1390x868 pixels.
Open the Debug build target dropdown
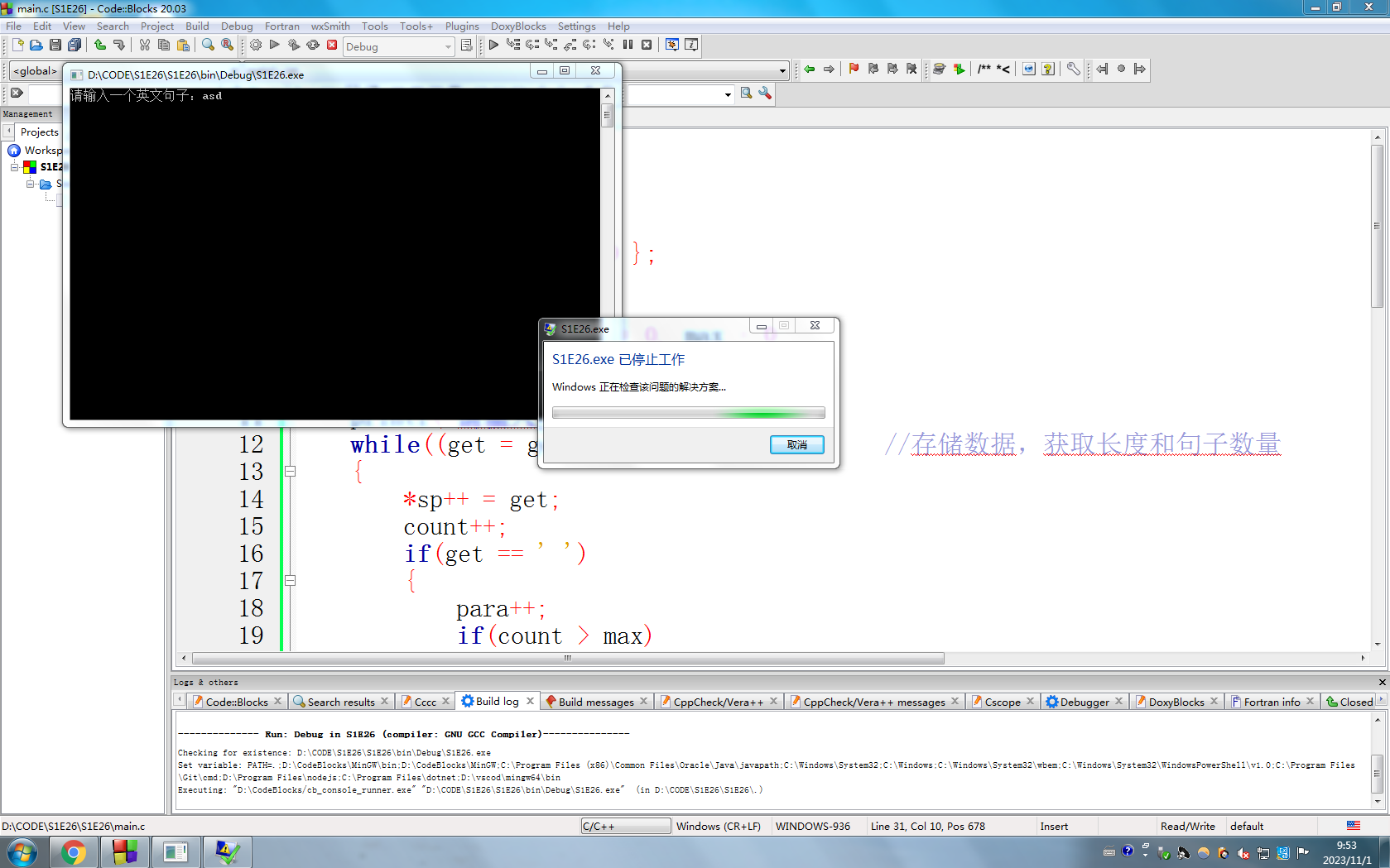point(399,46)
